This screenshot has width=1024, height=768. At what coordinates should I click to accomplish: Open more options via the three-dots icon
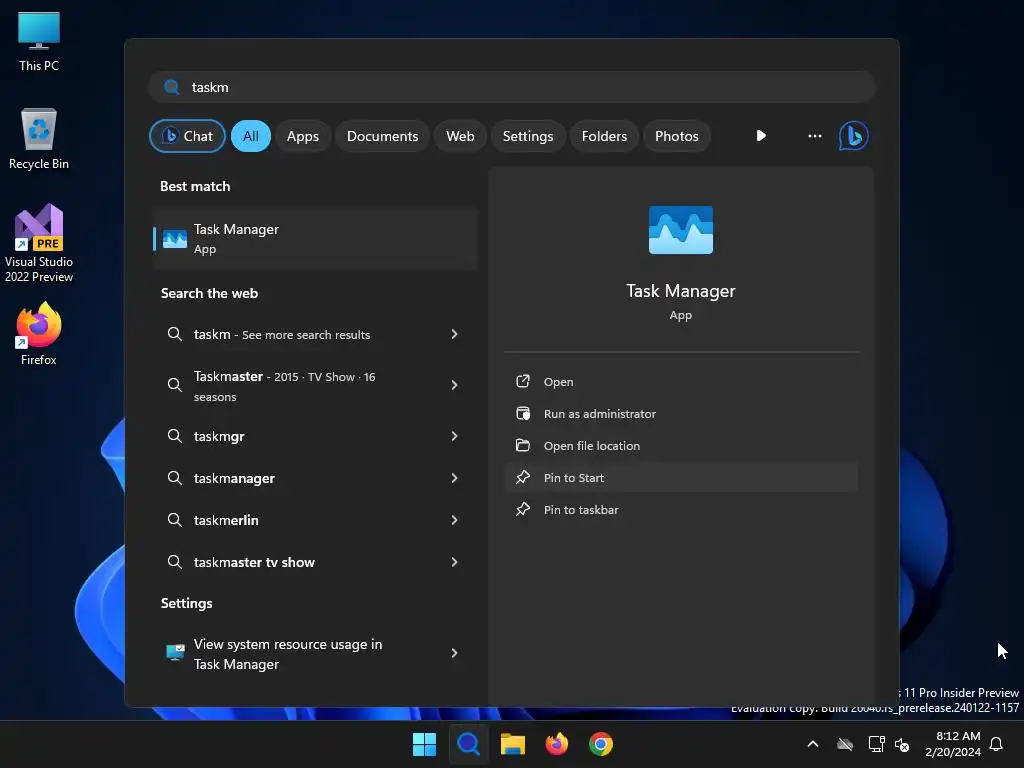click(x=814, y=136)
